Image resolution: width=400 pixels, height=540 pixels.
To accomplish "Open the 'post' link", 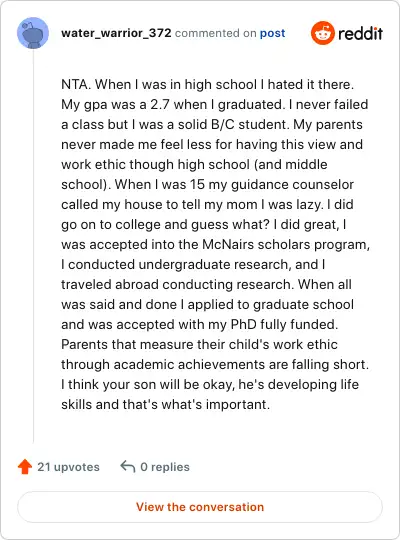I will click(272, 33).
